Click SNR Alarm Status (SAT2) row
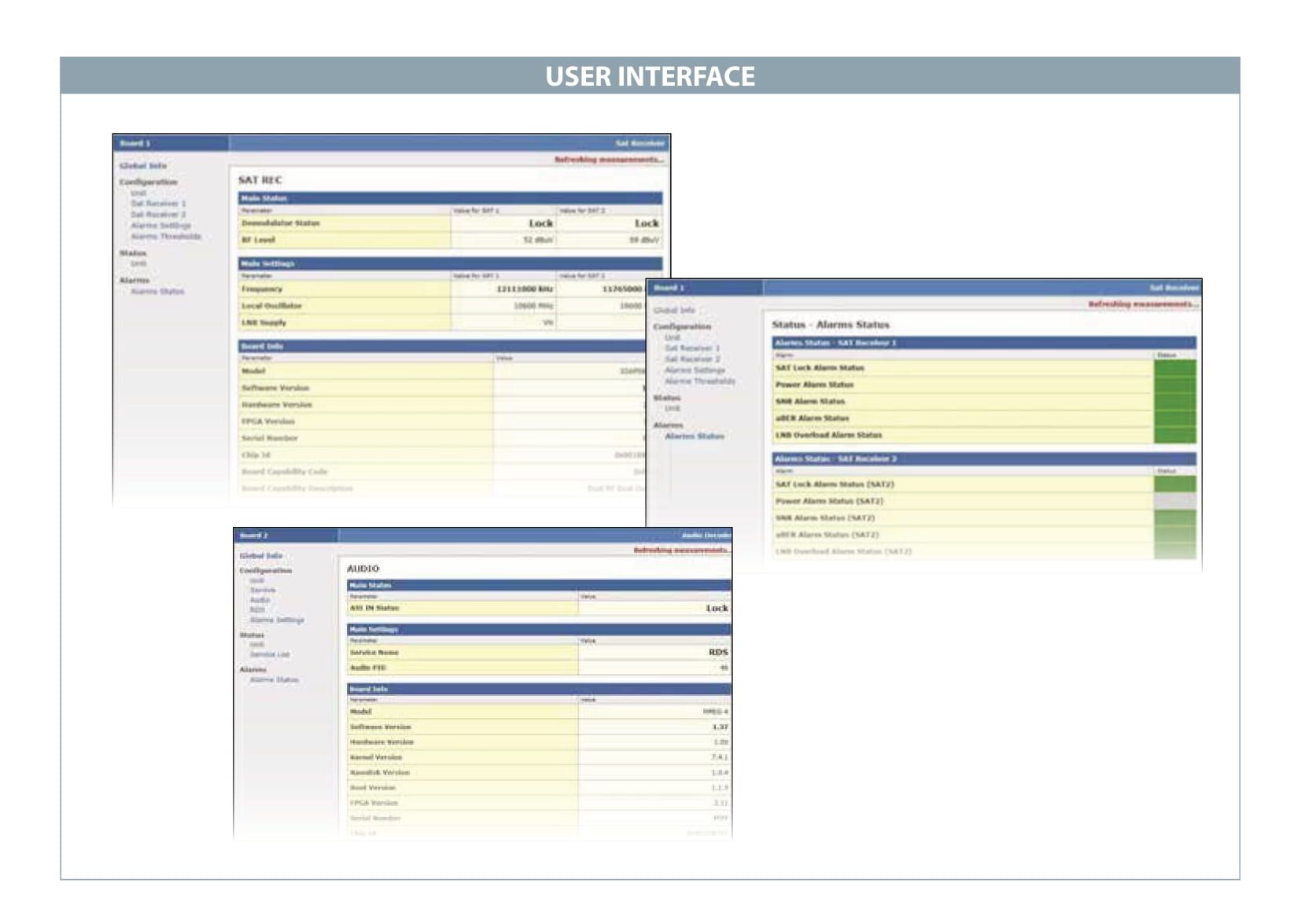The width and height of the screenshot is (1301, 924). click(x=983, y=517)
